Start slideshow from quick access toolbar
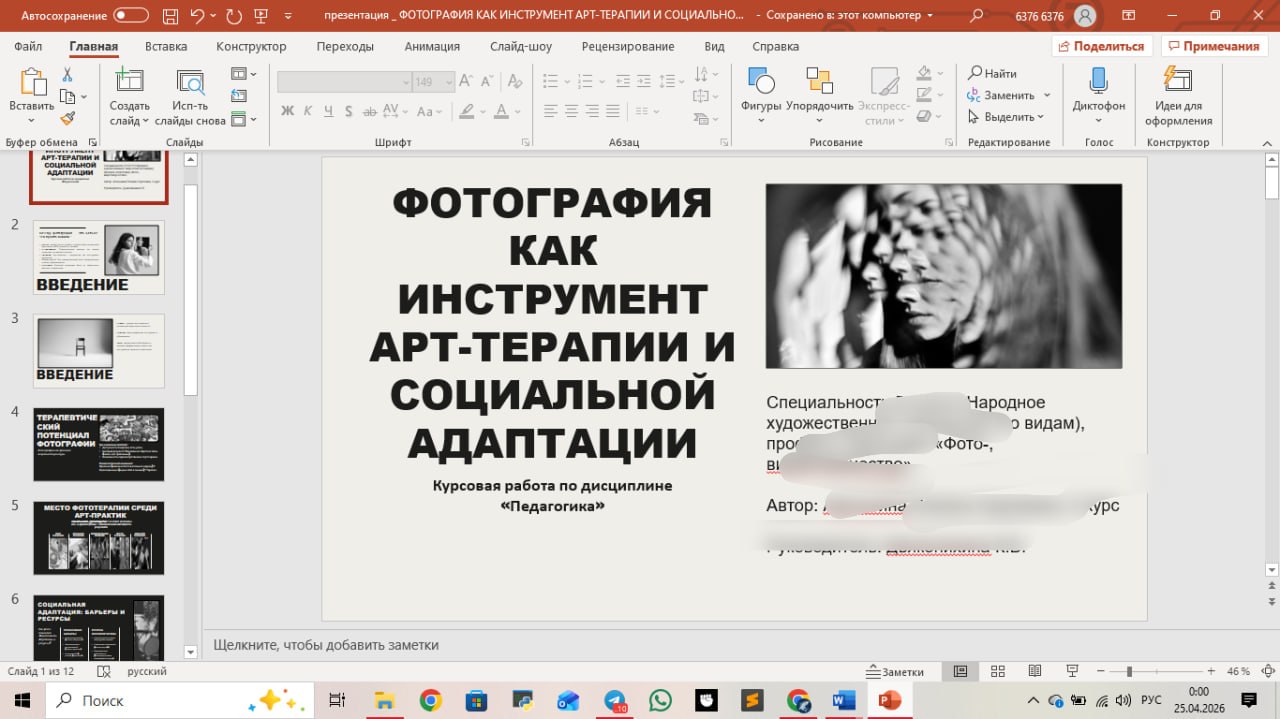This screenshot has height=719, width=1280. coord(263,16)
